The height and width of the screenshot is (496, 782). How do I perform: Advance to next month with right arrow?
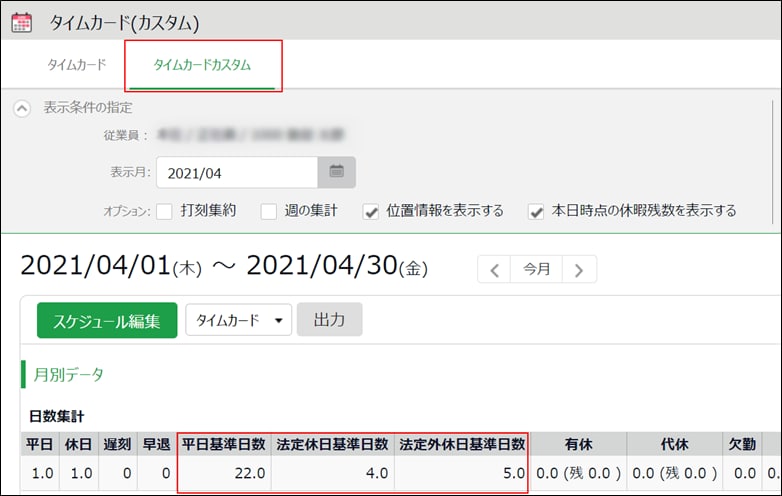579,269
